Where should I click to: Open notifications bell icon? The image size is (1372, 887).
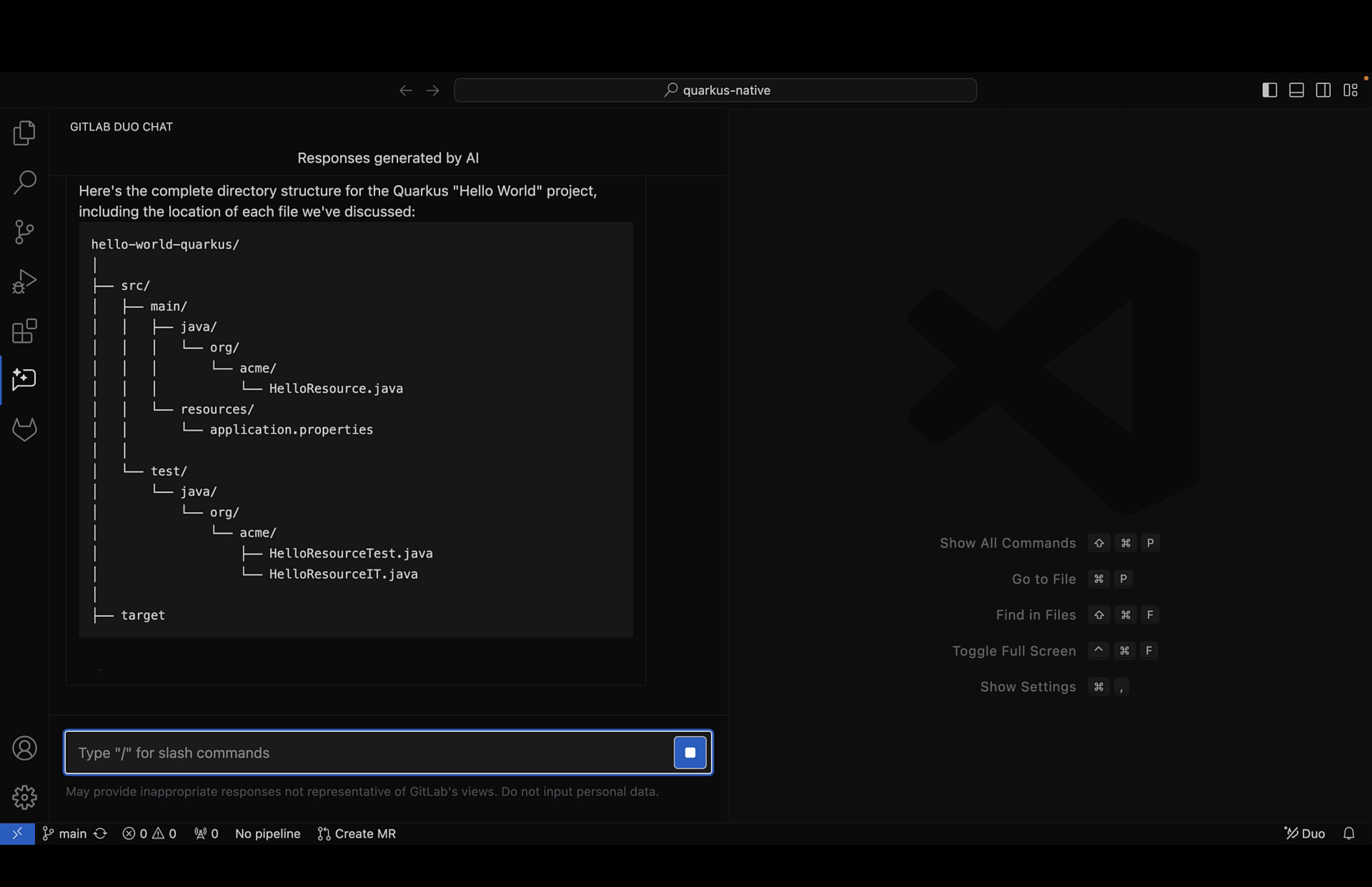[x=1349, y=834]
